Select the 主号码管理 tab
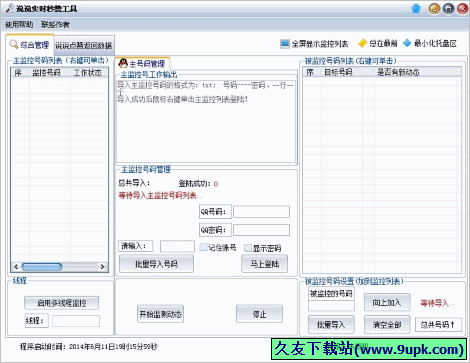 click(x=142, y=63)
